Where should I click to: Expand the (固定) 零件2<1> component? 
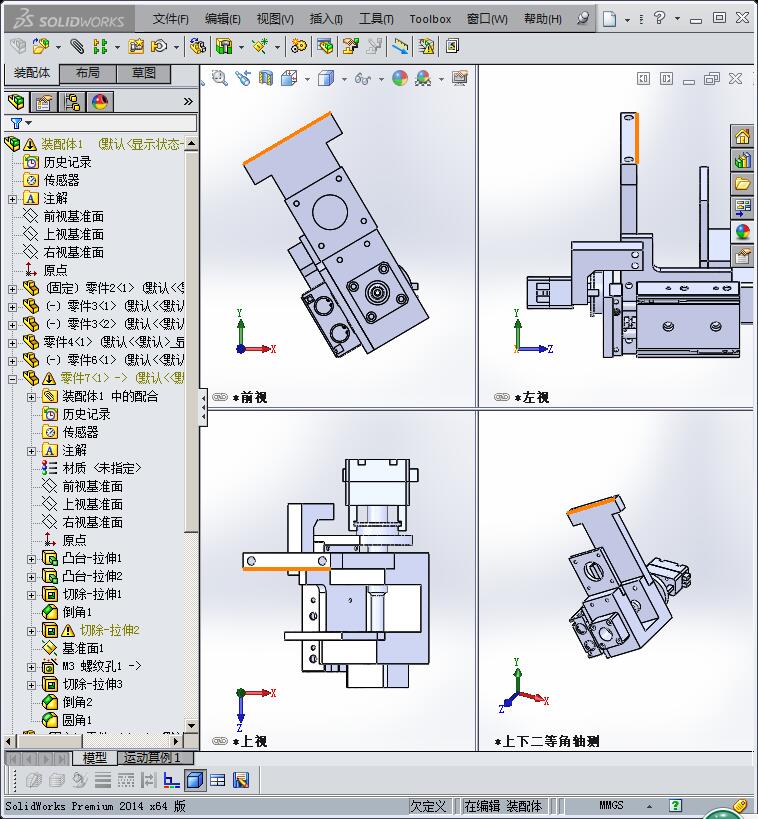(x=13, y=288)
